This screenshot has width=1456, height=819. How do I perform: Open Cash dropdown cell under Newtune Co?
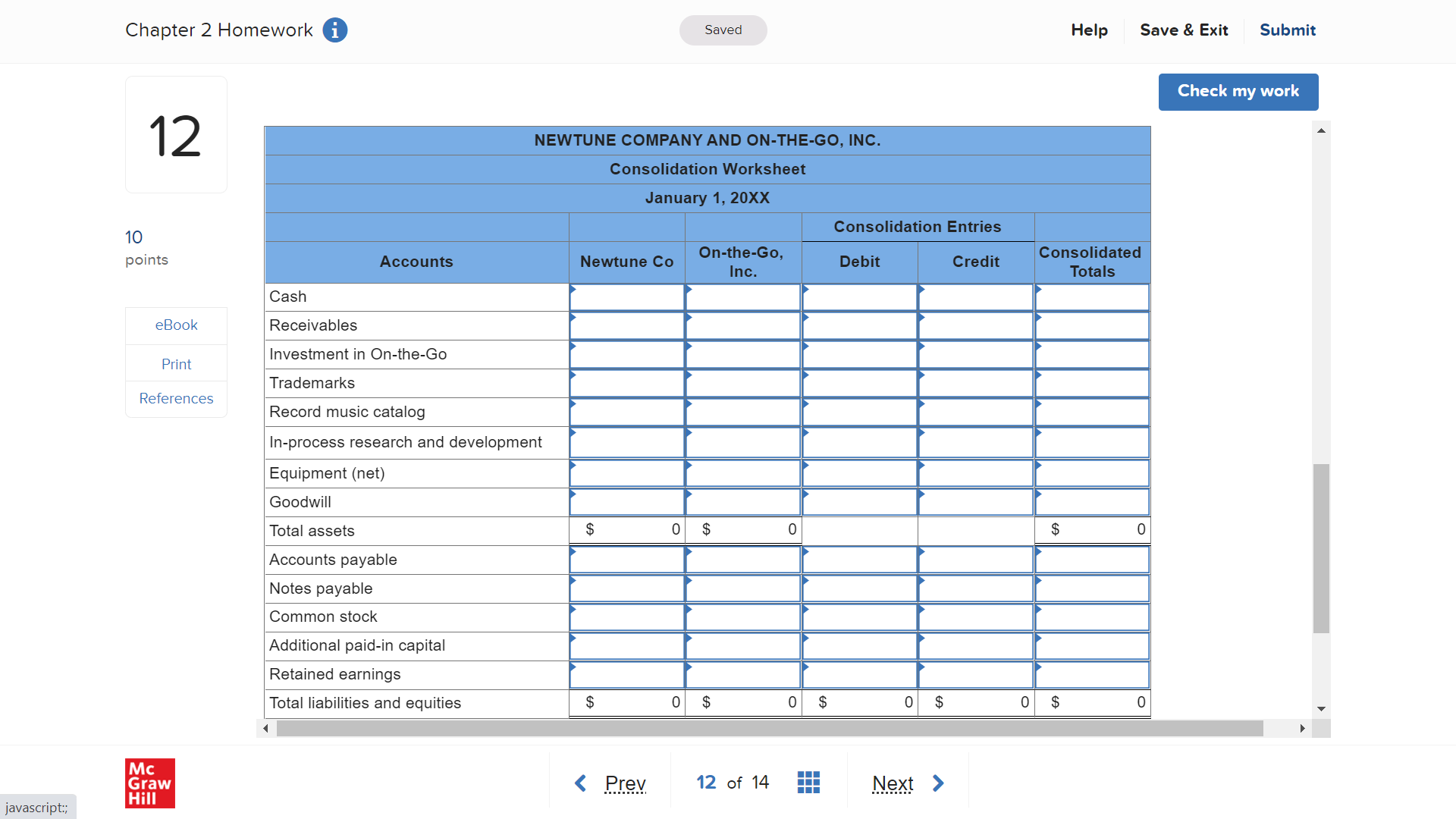(x=627, y=297)
